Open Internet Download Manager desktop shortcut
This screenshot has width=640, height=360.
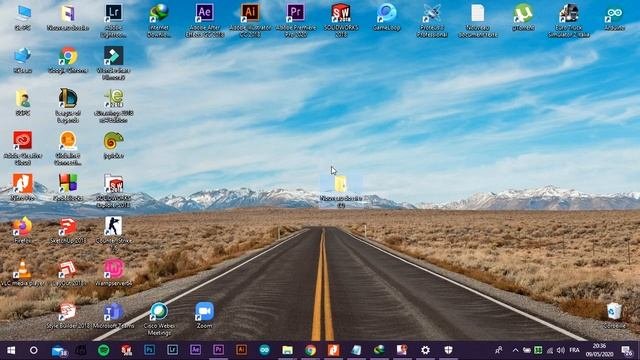159,21
